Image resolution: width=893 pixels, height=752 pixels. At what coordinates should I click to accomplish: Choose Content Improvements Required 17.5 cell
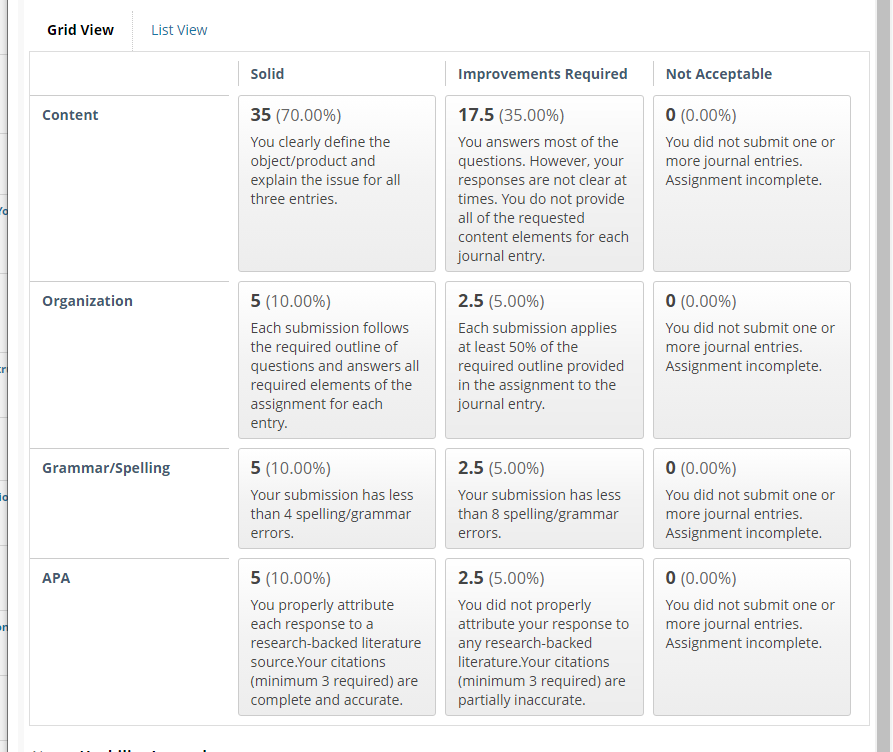click(544, 183)
